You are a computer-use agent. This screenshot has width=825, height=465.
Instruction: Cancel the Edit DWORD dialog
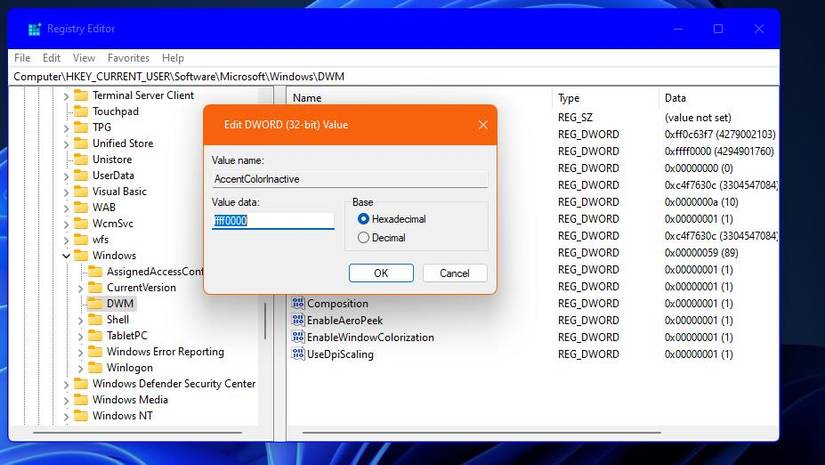455,273
